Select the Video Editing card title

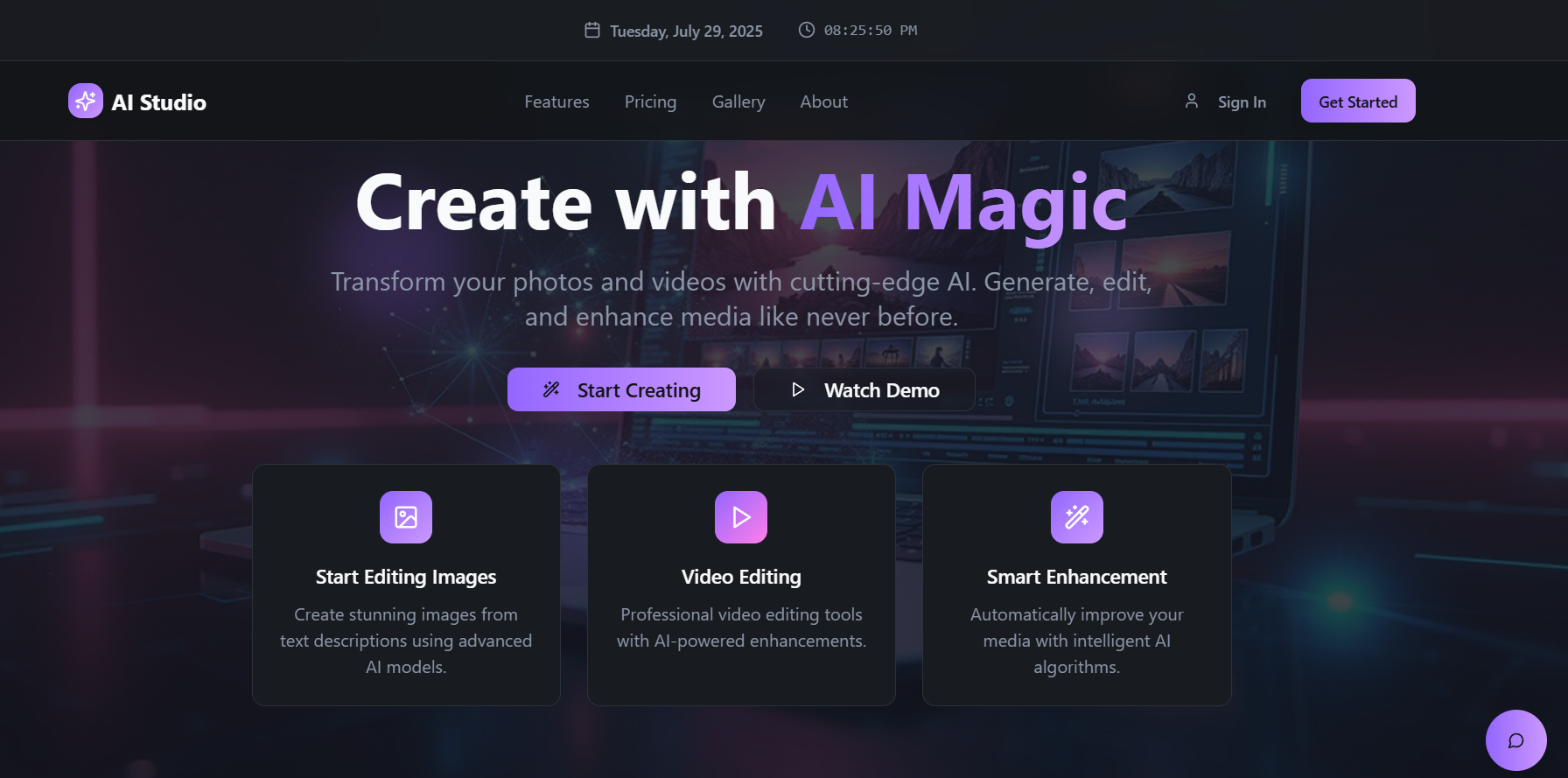click(741, 578)
